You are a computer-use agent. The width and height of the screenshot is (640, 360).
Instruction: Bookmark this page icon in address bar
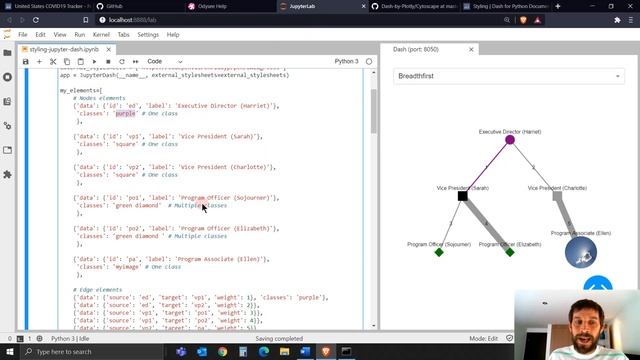85,20
